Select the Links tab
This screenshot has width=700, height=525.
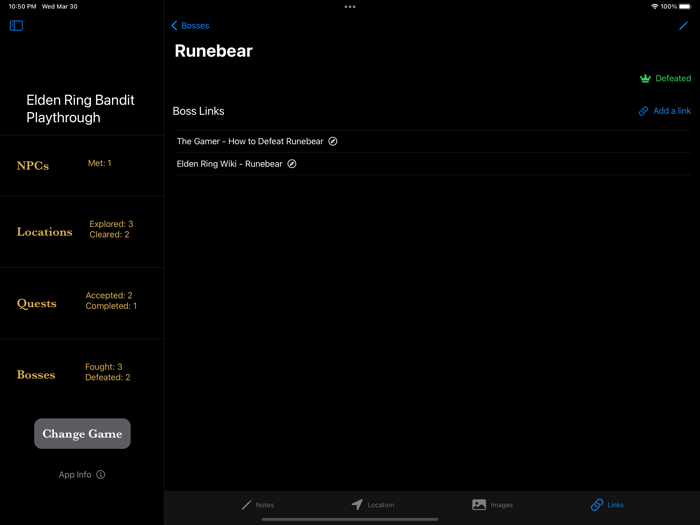tap(607, 505)
